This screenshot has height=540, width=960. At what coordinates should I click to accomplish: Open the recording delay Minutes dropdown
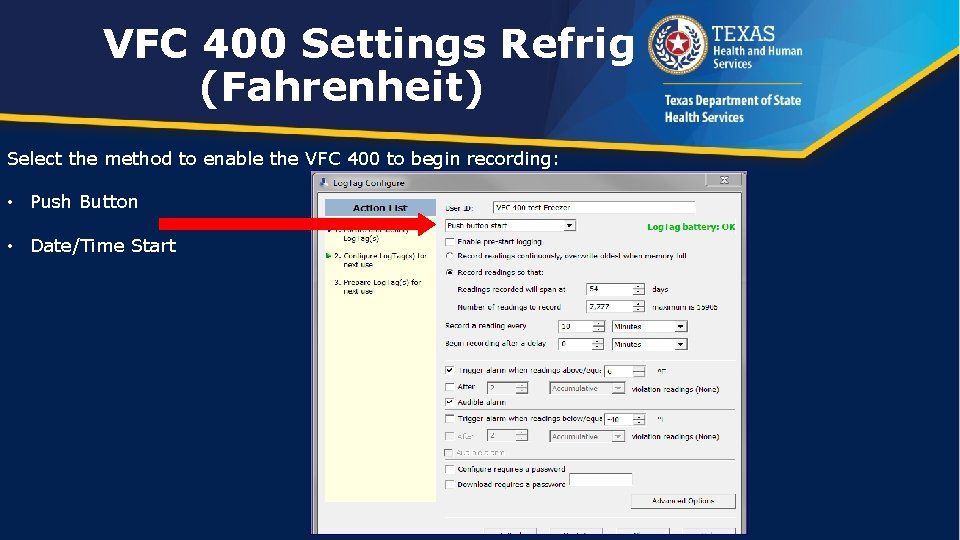point(680,344)
